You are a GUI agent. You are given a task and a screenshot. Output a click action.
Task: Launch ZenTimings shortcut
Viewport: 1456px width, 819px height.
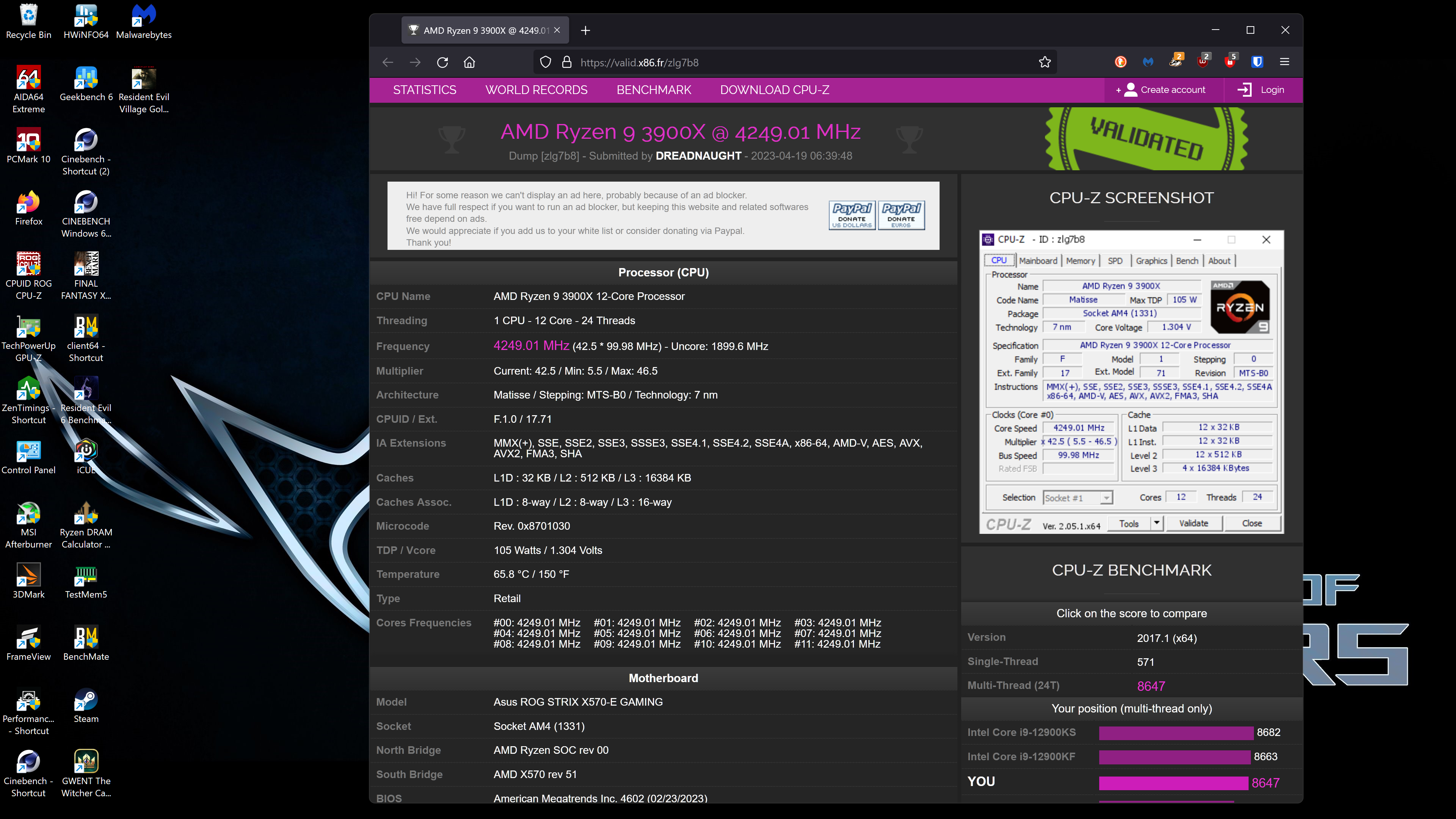28,401
